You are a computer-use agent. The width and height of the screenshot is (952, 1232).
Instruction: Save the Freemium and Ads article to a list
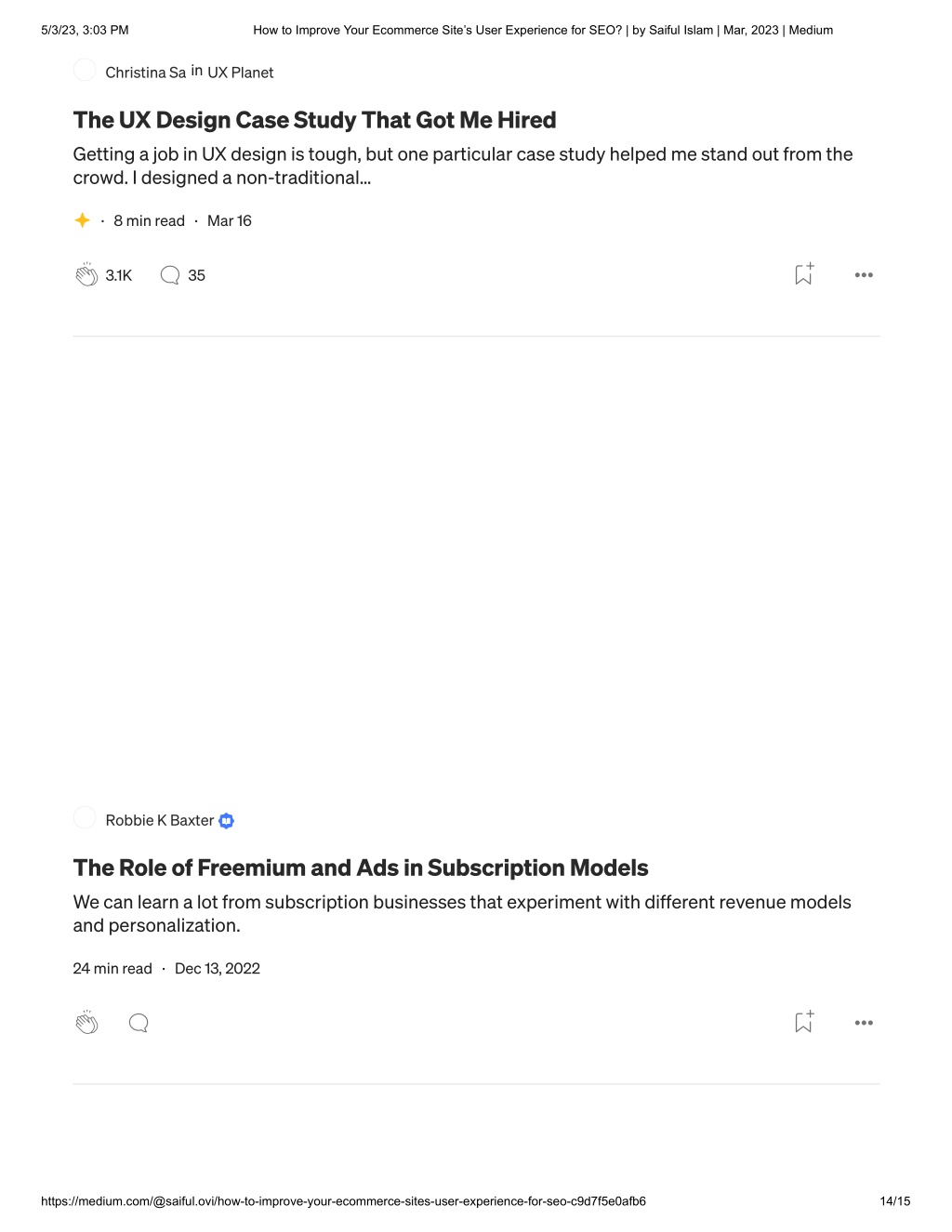[804, 1021]
